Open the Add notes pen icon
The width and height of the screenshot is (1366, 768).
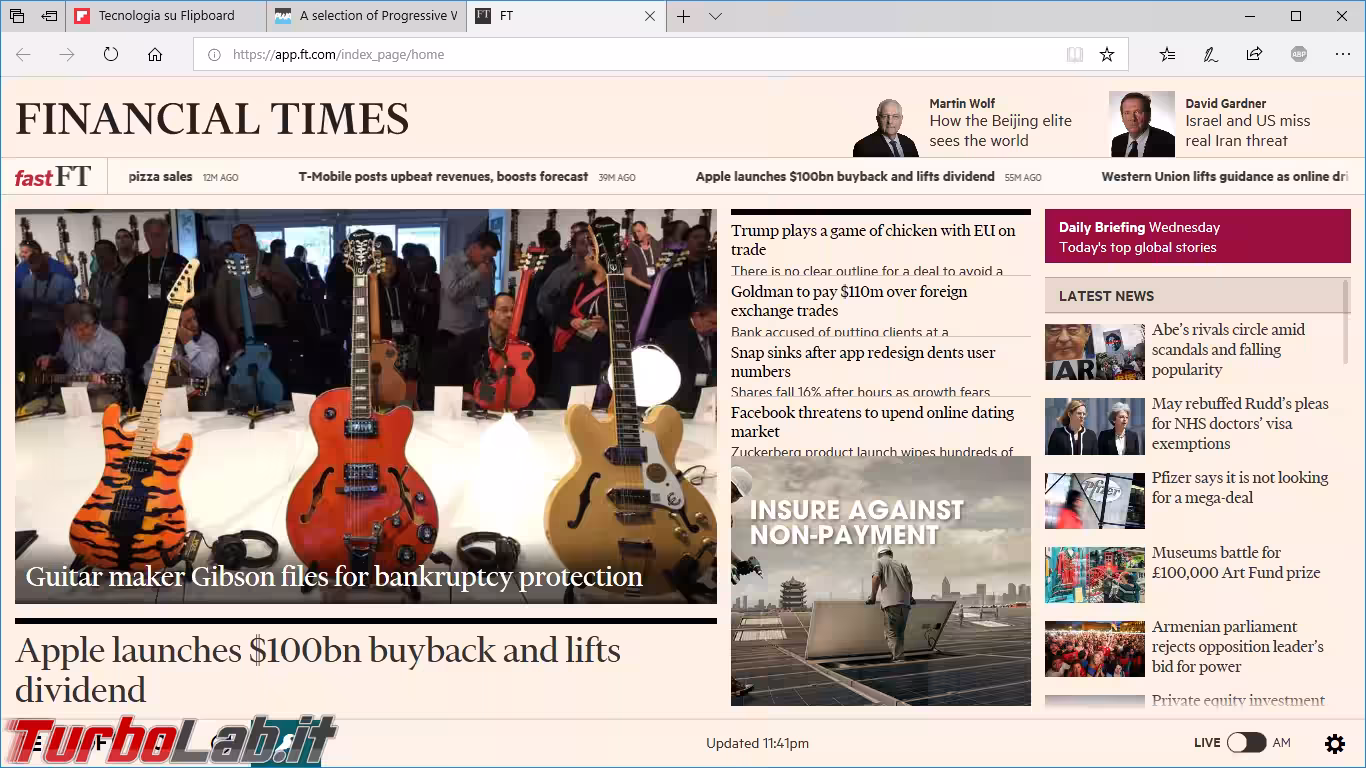coord(1210,55)
